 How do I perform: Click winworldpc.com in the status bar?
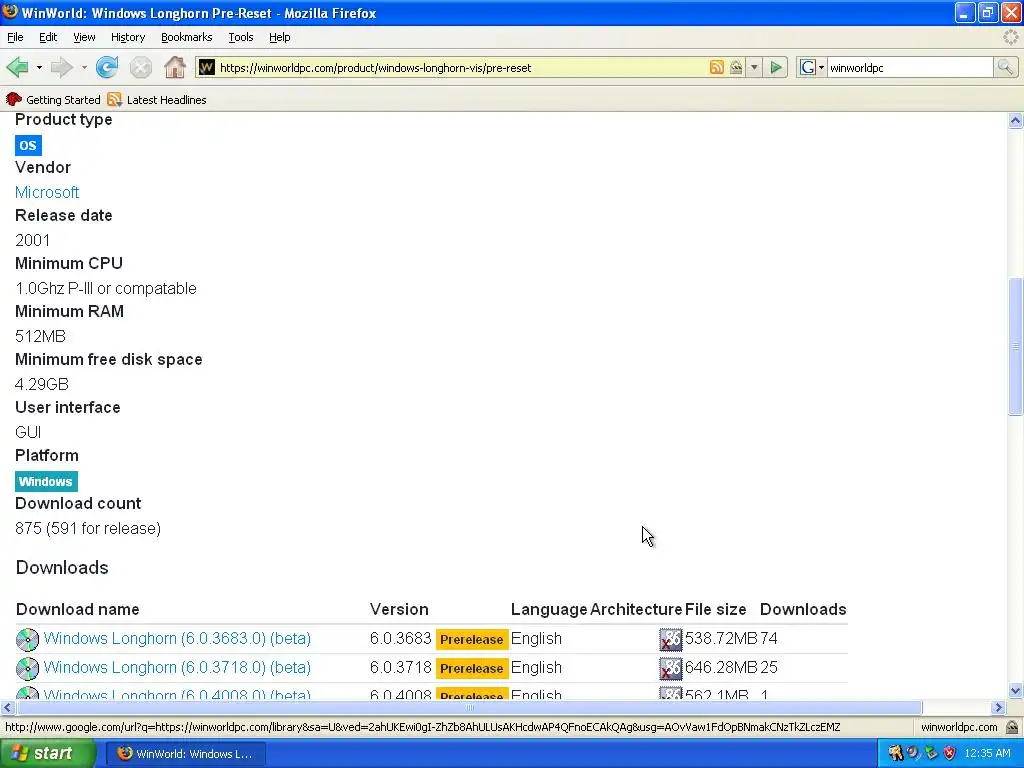click(x=959, y=727)
